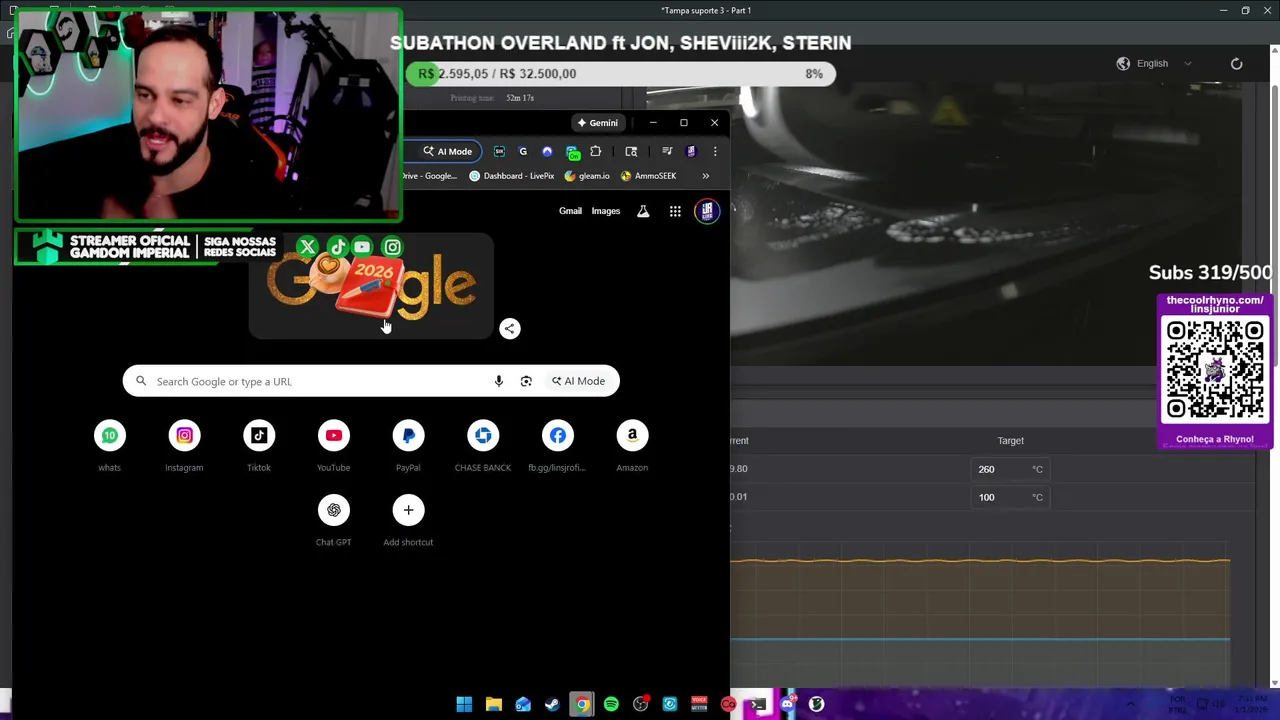Open the Amazon shortcut
Screen dimensions: 1280x720
click(x=632, y=445)
